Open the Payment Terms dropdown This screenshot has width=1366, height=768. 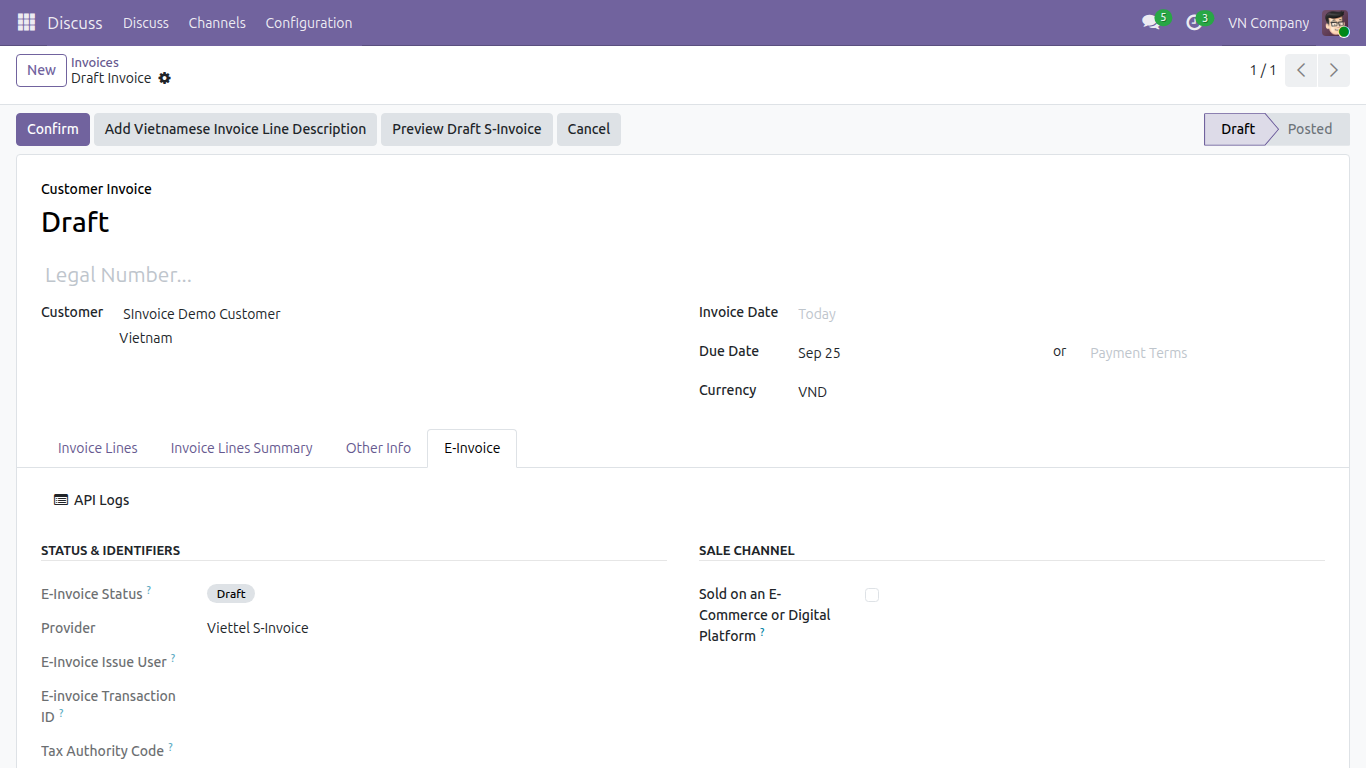(x=1207, y=353)
